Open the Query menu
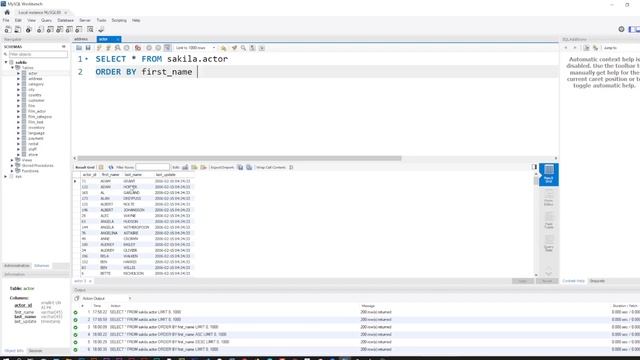Screen dimensions: 640x360 tap(46, 20)
